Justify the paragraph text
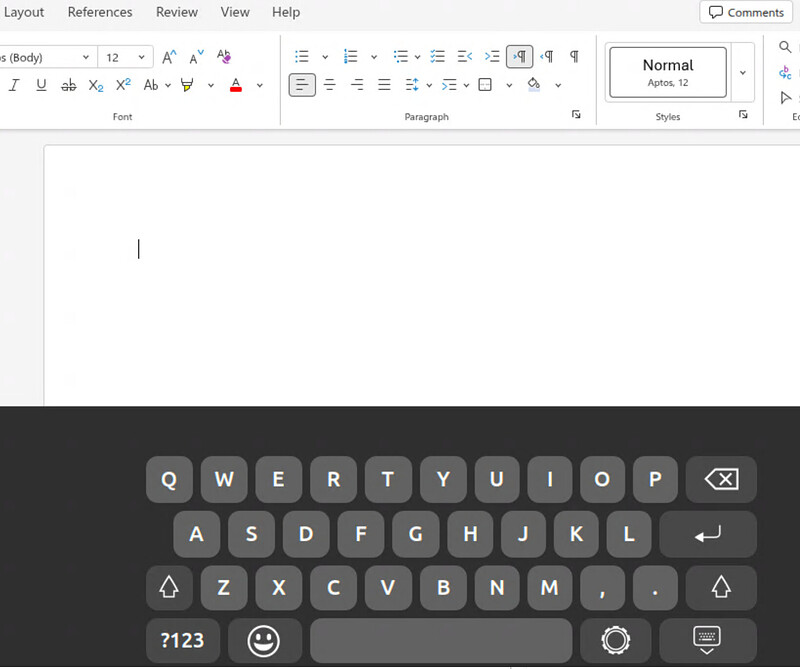This screenshot has width=800, height=669. [x=384, y=85]
